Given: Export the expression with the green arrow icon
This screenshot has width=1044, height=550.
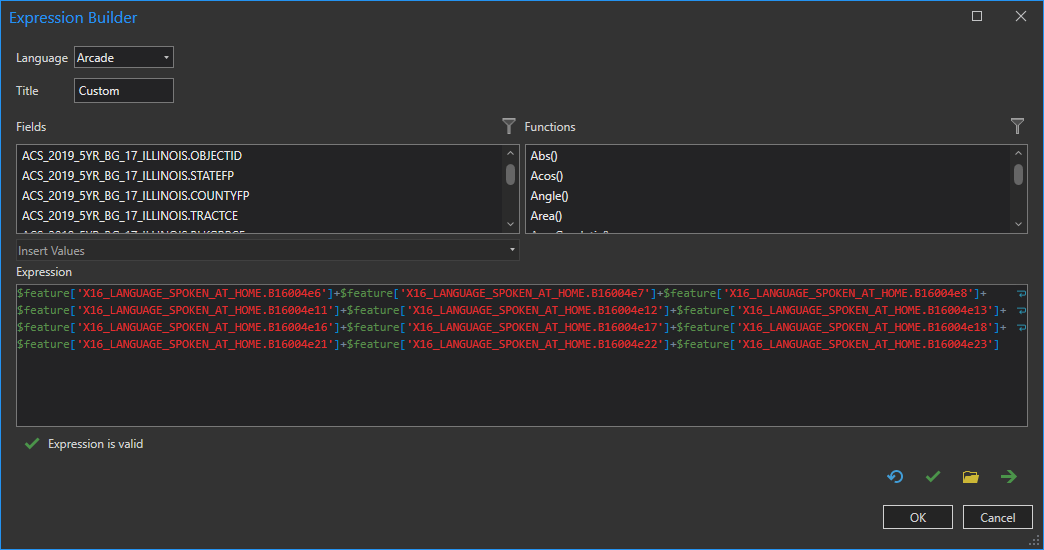Looking at the screenshot, I should [x=1009, y=477].
